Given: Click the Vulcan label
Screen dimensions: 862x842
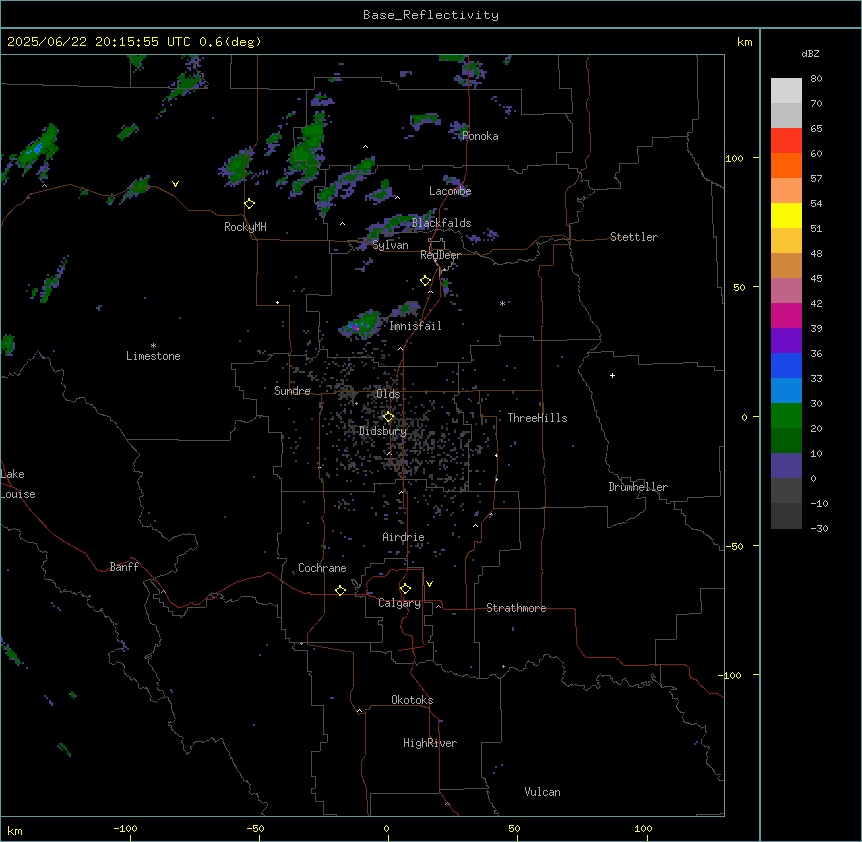Looking at the screenshot, I should [x=543, y=792].
